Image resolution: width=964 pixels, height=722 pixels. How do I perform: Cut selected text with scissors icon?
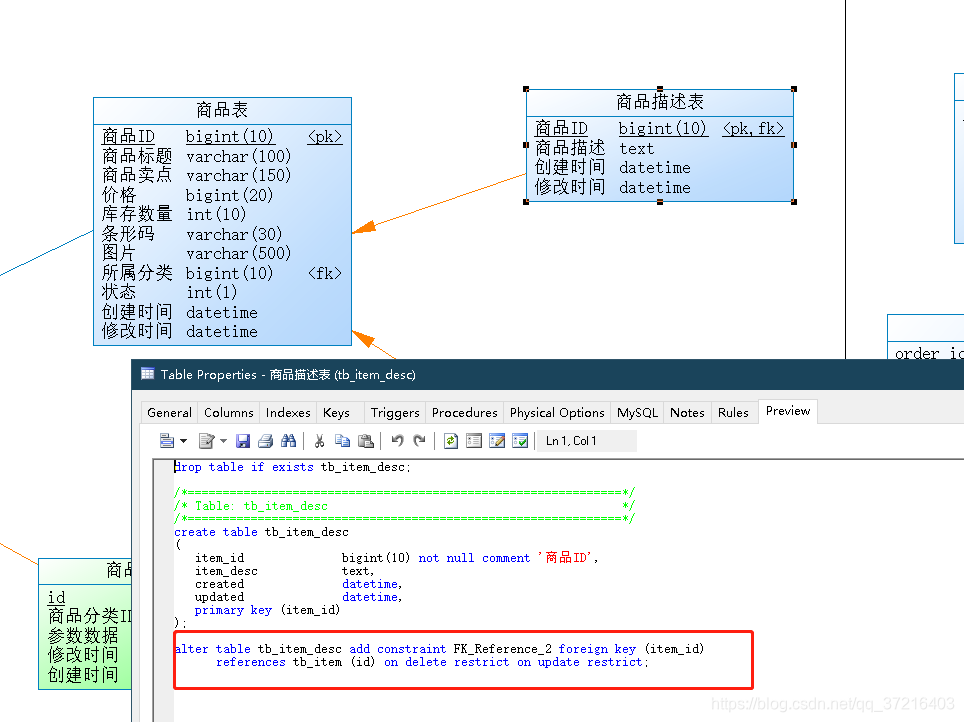(319, 441)
